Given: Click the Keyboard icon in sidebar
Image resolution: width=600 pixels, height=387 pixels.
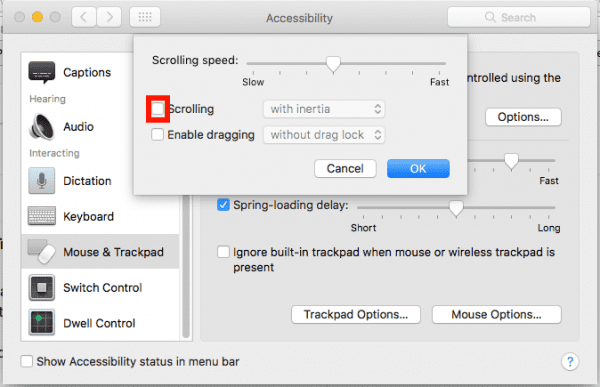Looking at the screenshot, I should 41,216.
